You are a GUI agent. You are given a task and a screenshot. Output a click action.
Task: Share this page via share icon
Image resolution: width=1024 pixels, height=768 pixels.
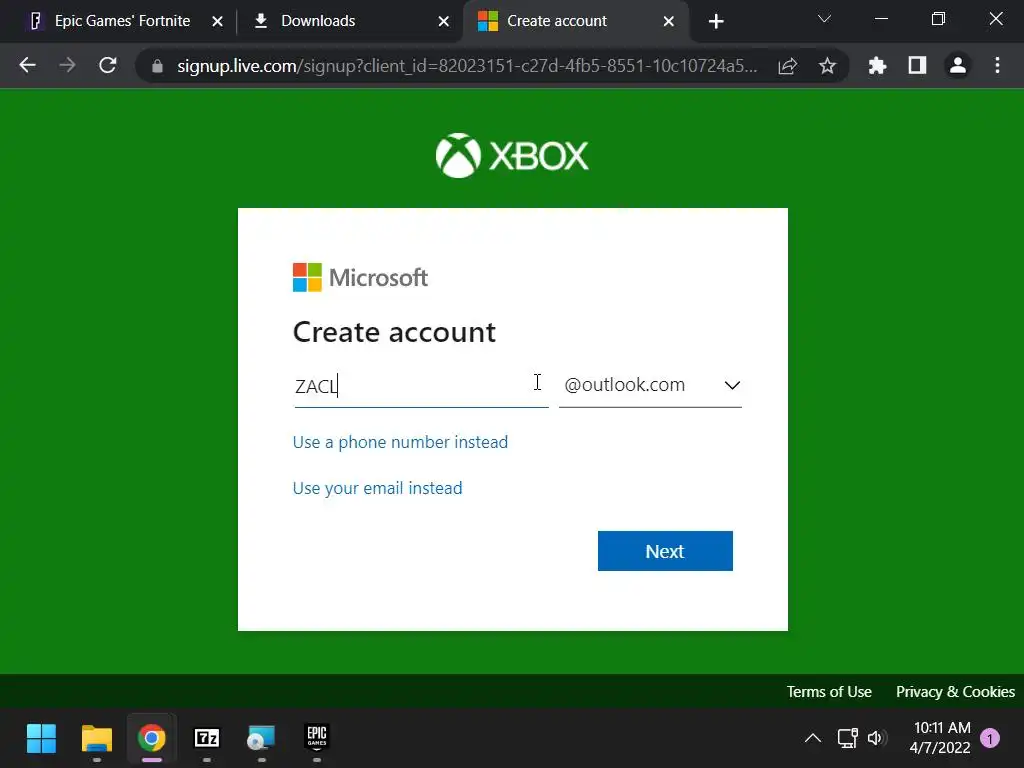click(788, 66)
